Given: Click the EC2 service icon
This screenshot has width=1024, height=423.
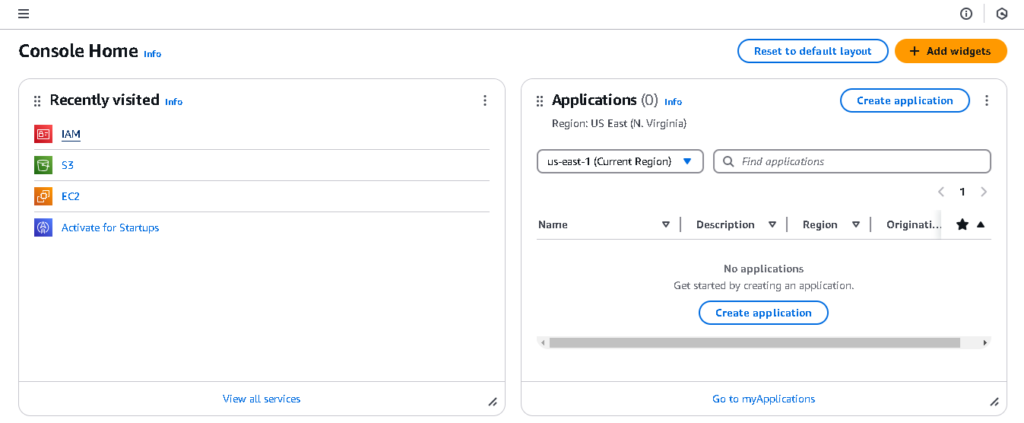Looking at the screenshot, I should click(x=43, y=196).
